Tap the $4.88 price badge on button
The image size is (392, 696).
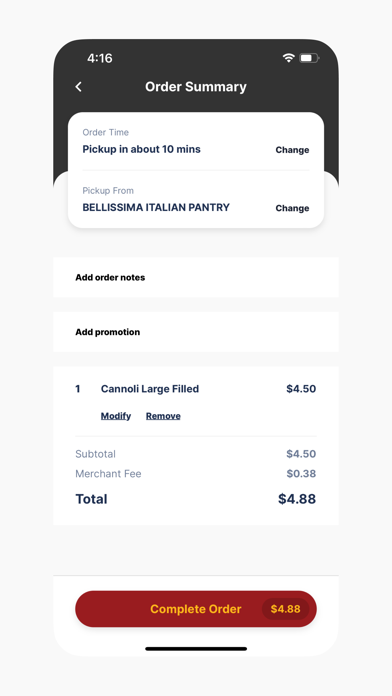coord(285,609)
